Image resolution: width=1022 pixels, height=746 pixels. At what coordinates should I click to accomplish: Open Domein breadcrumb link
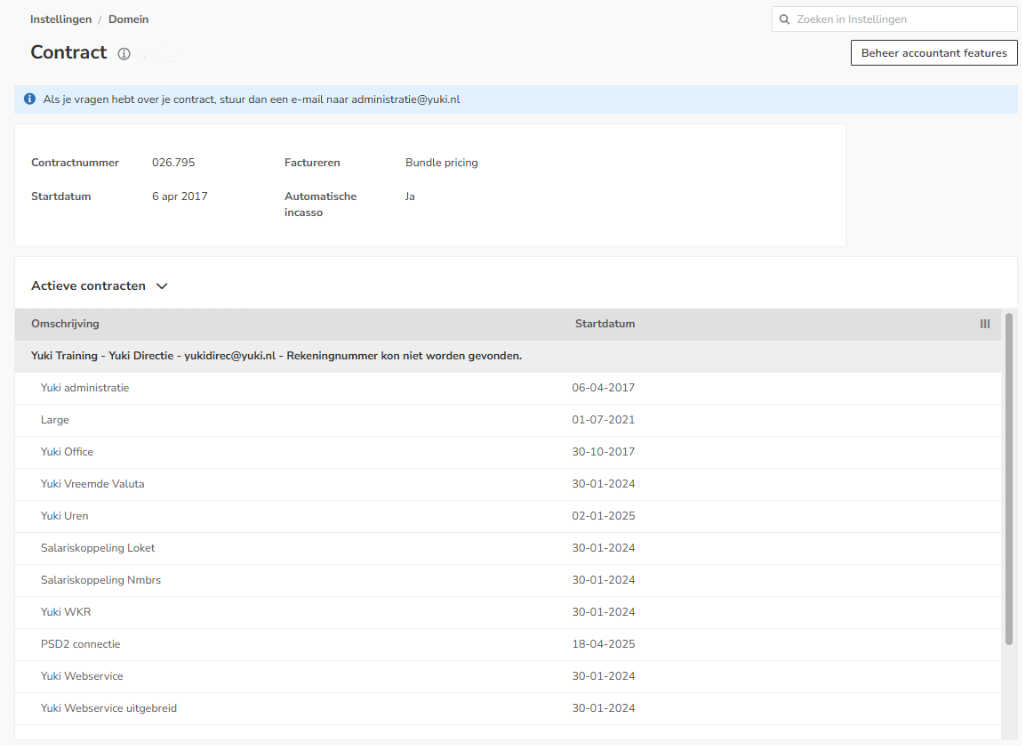click(x=128, y=20)
